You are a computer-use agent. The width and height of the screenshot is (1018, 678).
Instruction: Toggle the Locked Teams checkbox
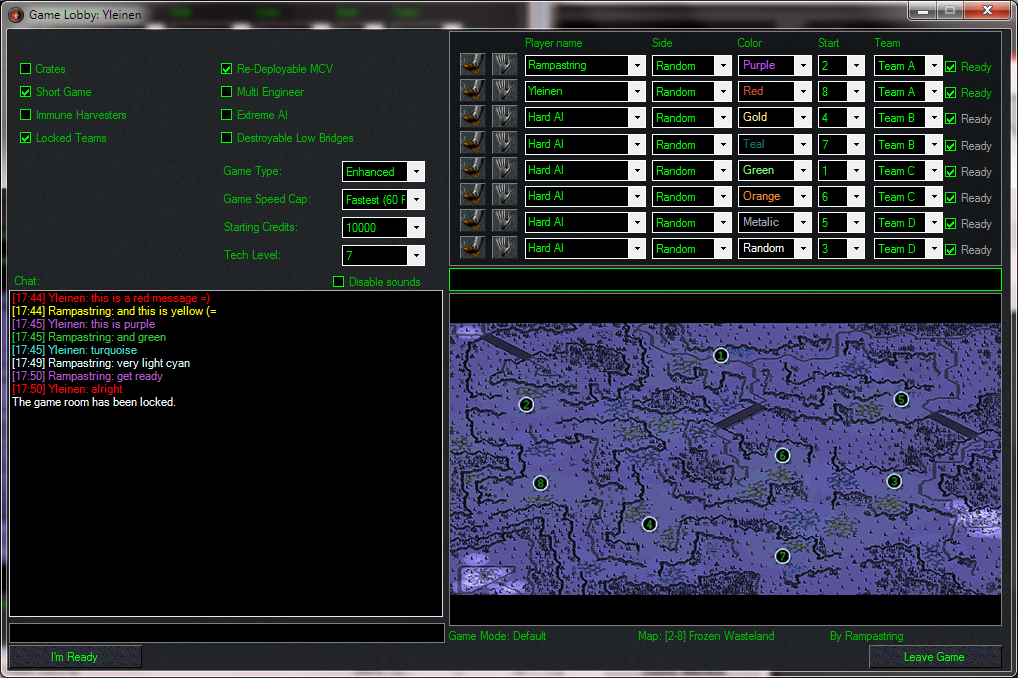pos(26,138)
